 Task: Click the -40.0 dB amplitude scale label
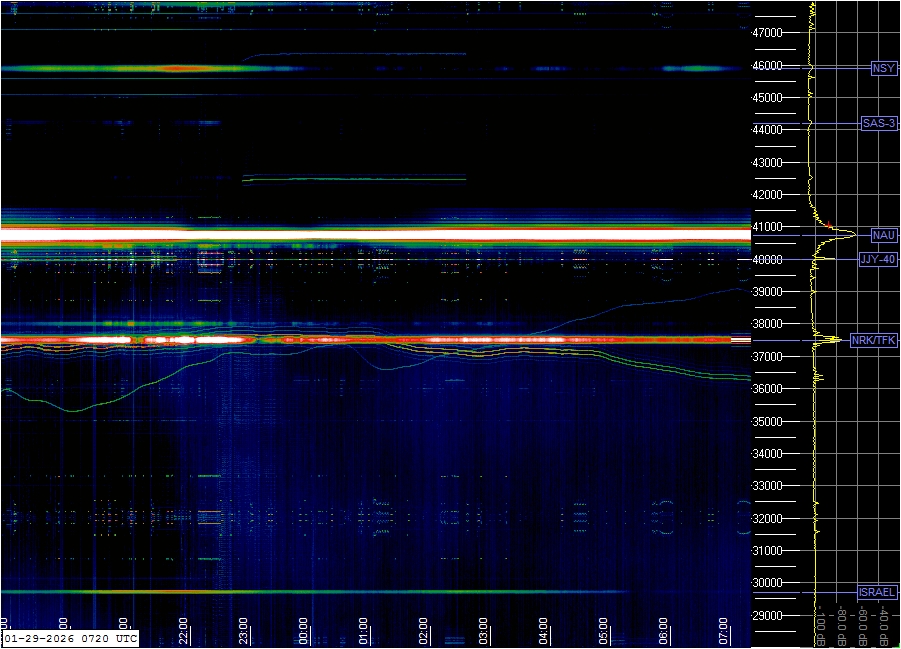pos(885,624)
